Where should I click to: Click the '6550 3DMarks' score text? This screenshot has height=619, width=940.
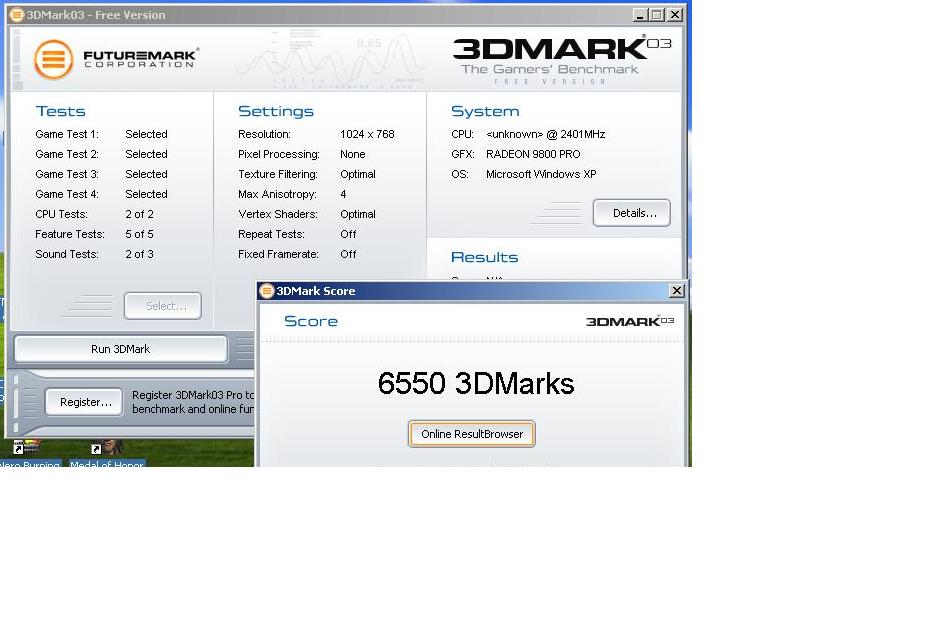(476, 384)
